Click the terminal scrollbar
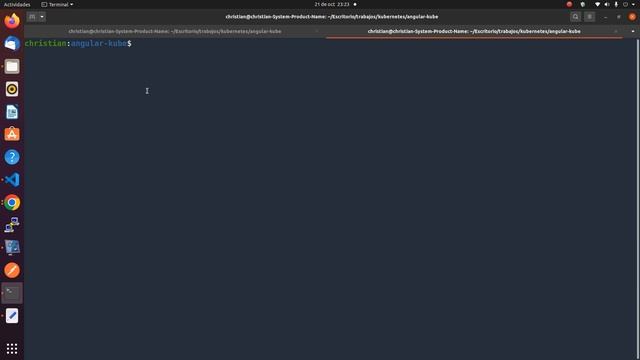640x360 pixels. 638,199
